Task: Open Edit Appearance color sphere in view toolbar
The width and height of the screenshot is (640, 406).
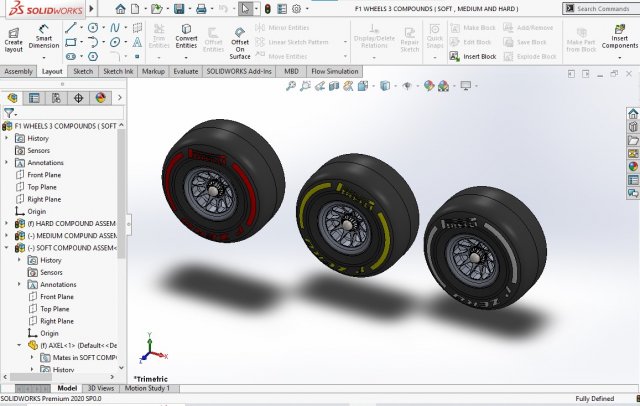Action: coord(429,86)
